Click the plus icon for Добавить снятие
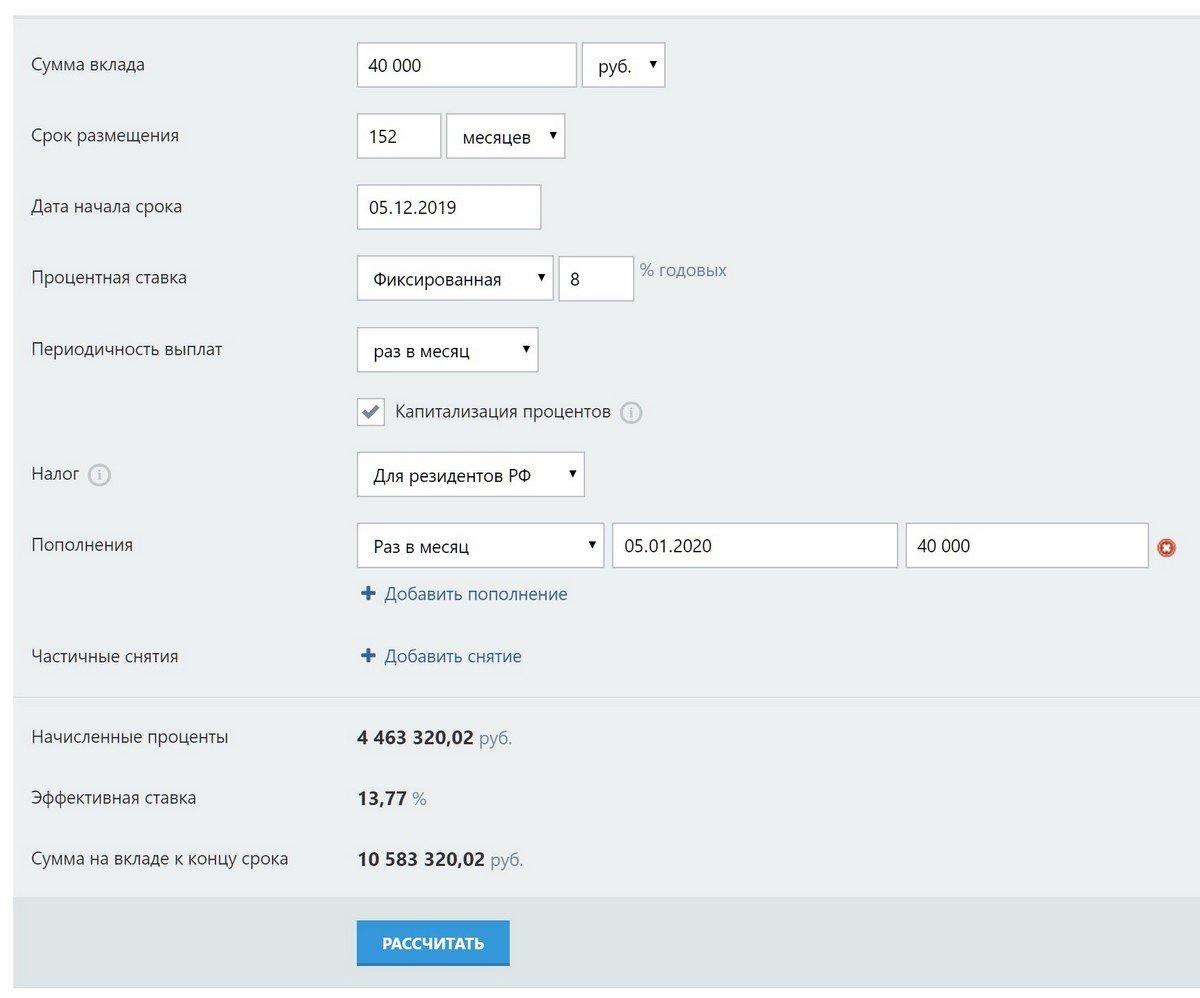This screenshot has height=998, width=1200. [368, 656]
